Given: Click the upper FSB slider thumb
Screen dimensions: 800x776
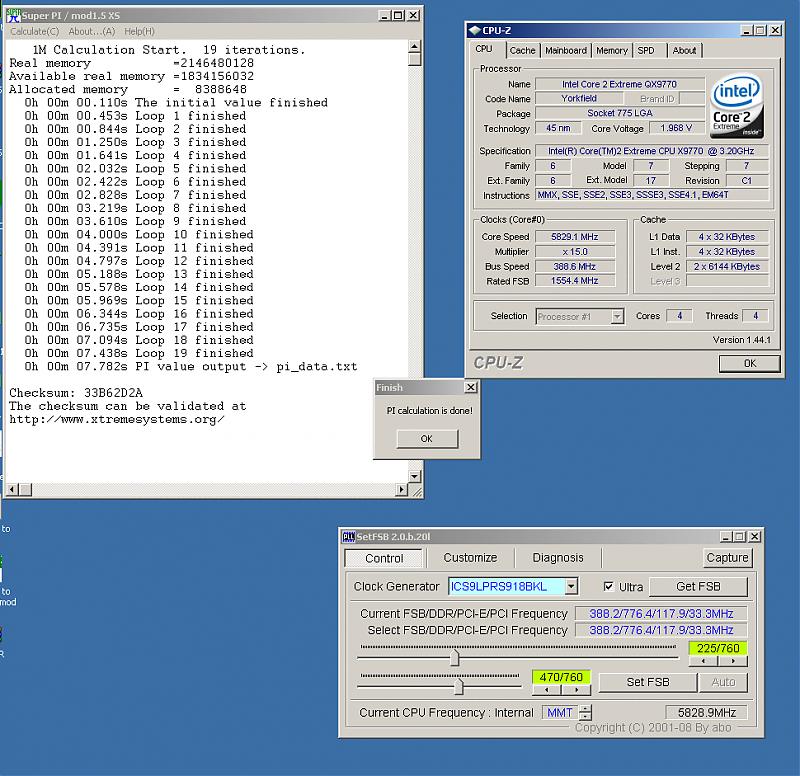Looking at the screenshot, I should [455, 657].
